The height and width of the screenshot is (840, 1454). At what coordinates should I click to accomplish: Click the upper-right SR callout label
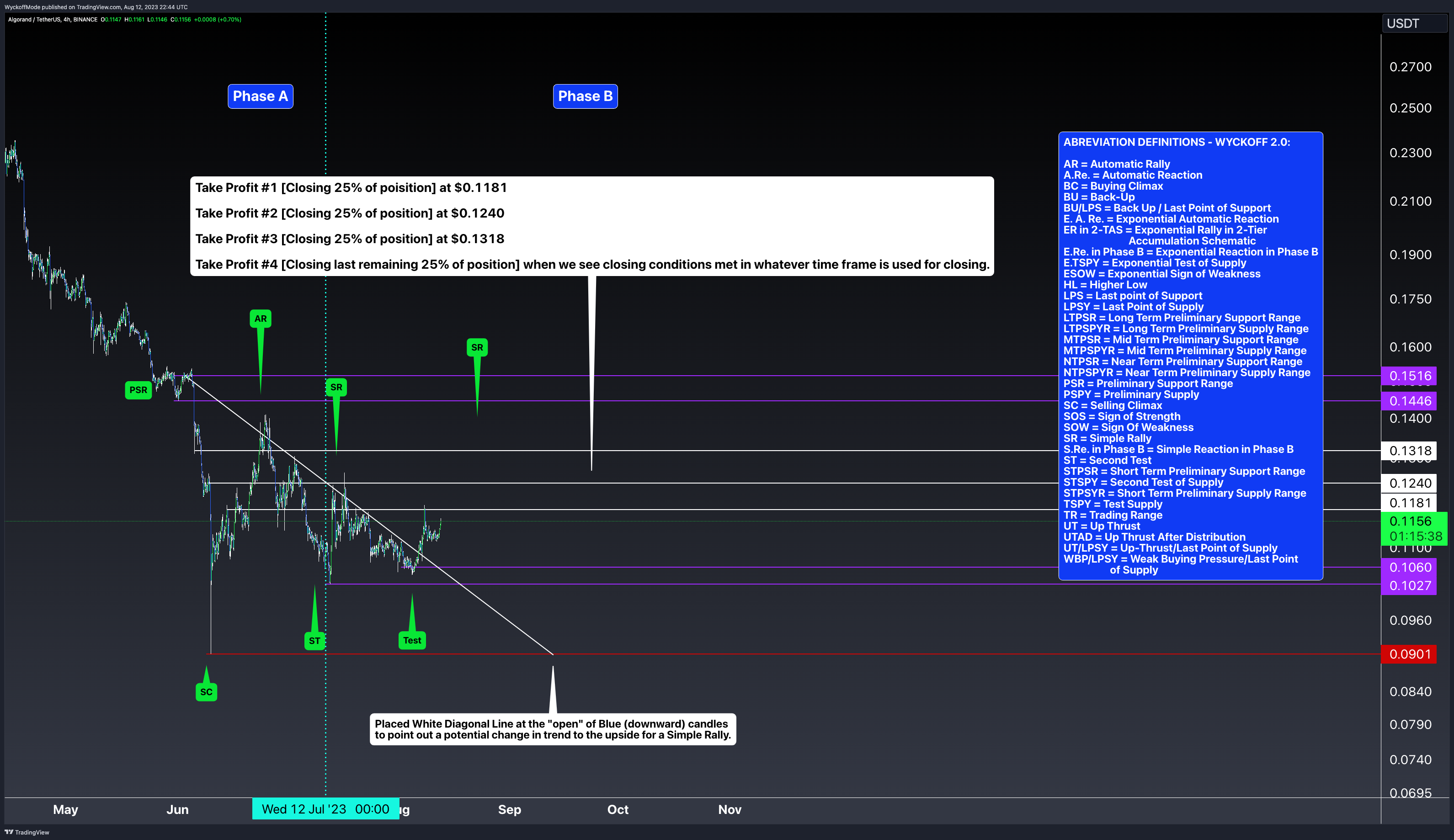(477, 347)
